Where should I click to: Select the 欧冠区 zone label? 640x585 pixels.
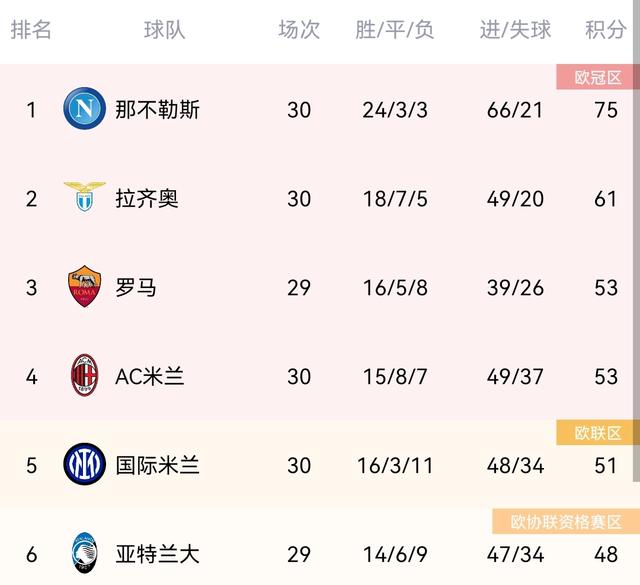click(598, 77)
